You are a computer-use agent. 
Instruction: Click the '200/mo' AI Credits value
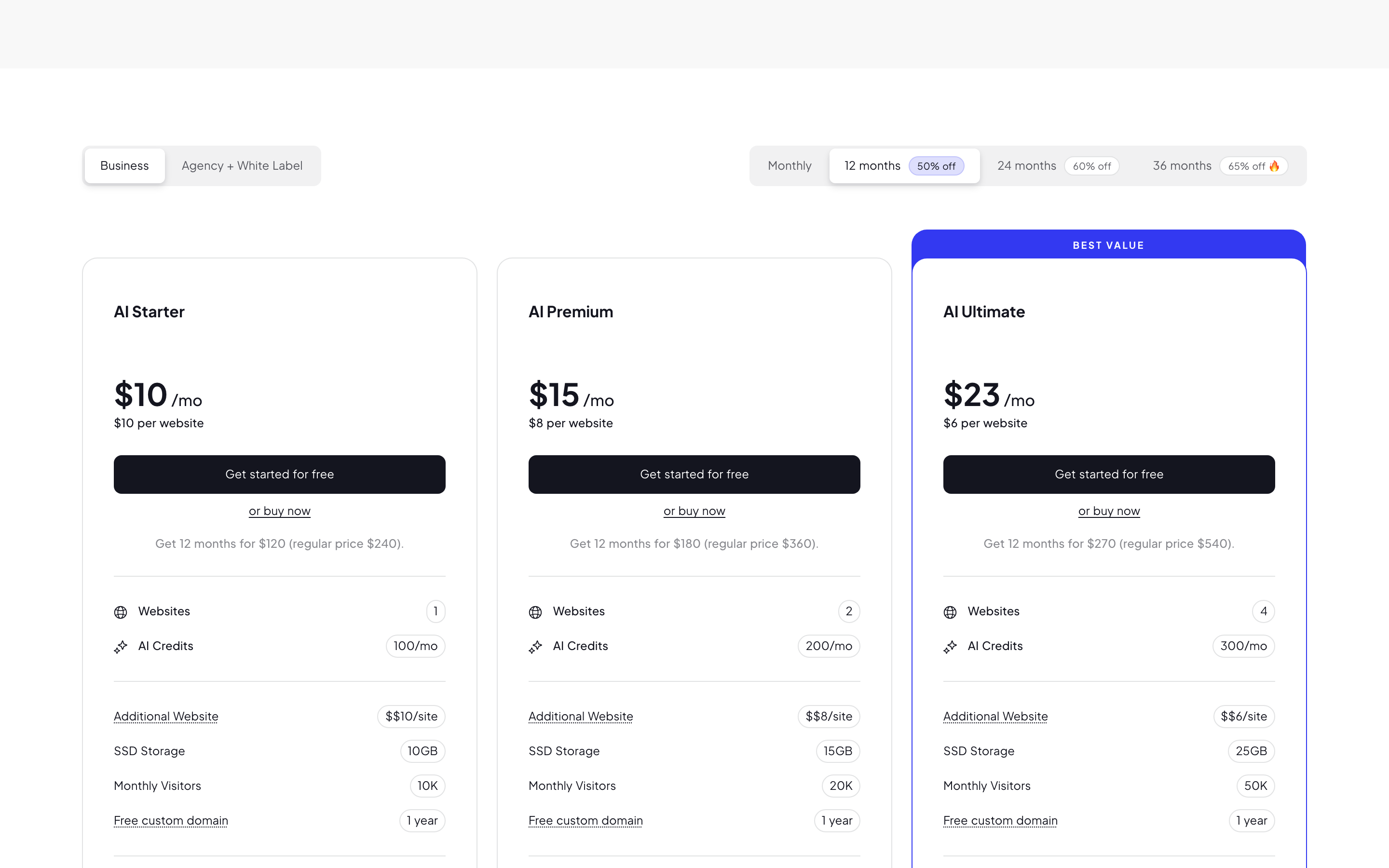[829, 646]
